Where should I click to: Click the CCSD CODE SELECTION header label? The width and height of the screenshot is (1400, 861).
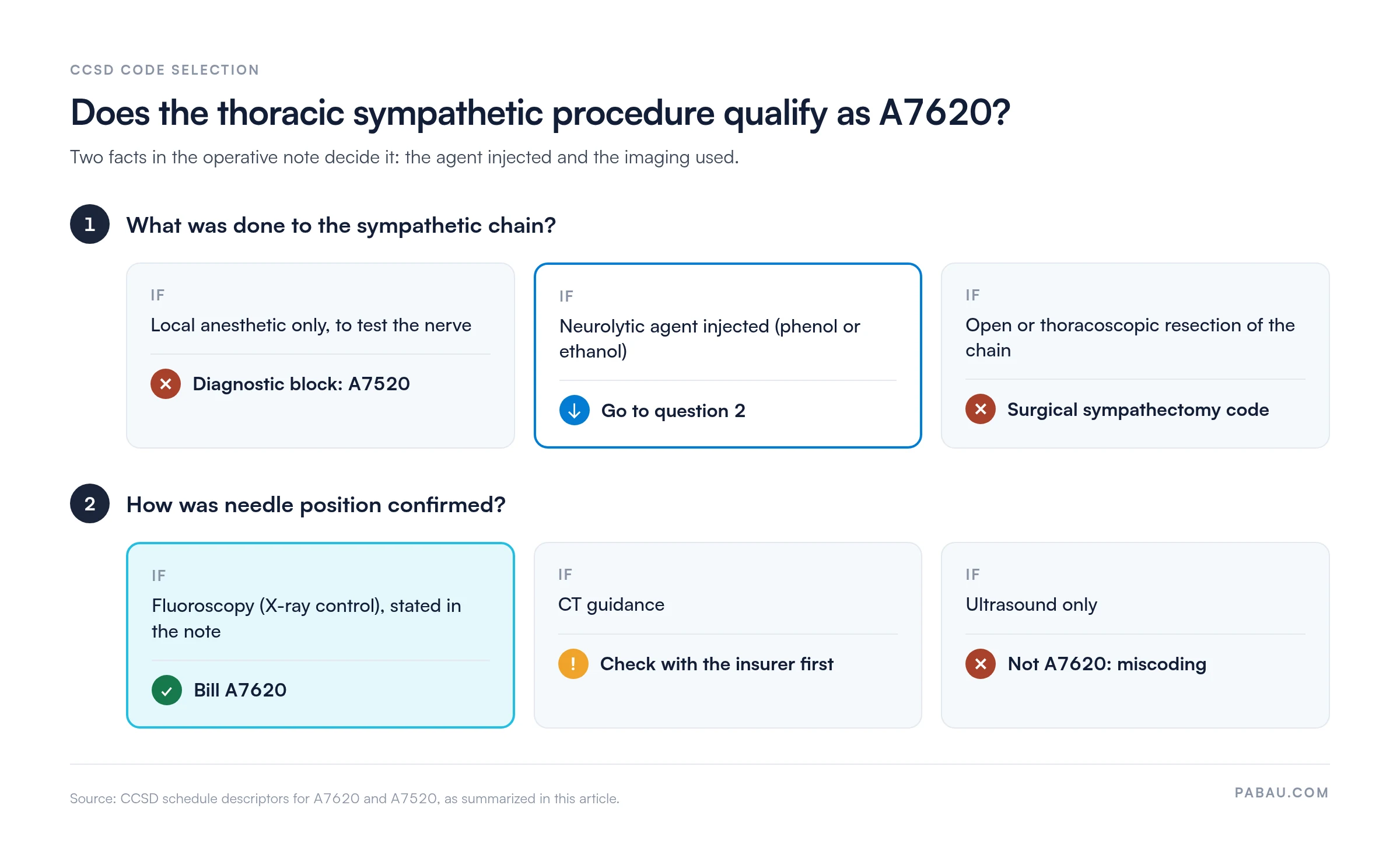point(164,70)
